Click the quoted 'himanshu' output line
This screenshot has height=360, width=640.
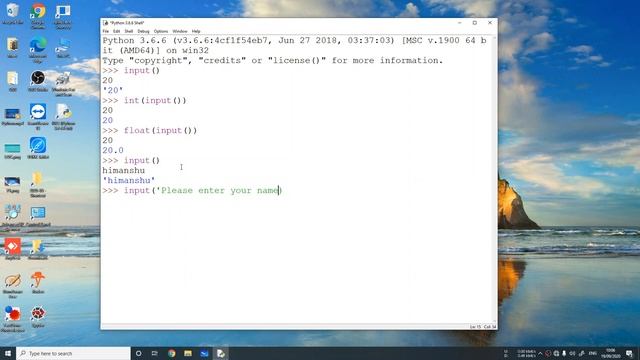pos(129,180)
